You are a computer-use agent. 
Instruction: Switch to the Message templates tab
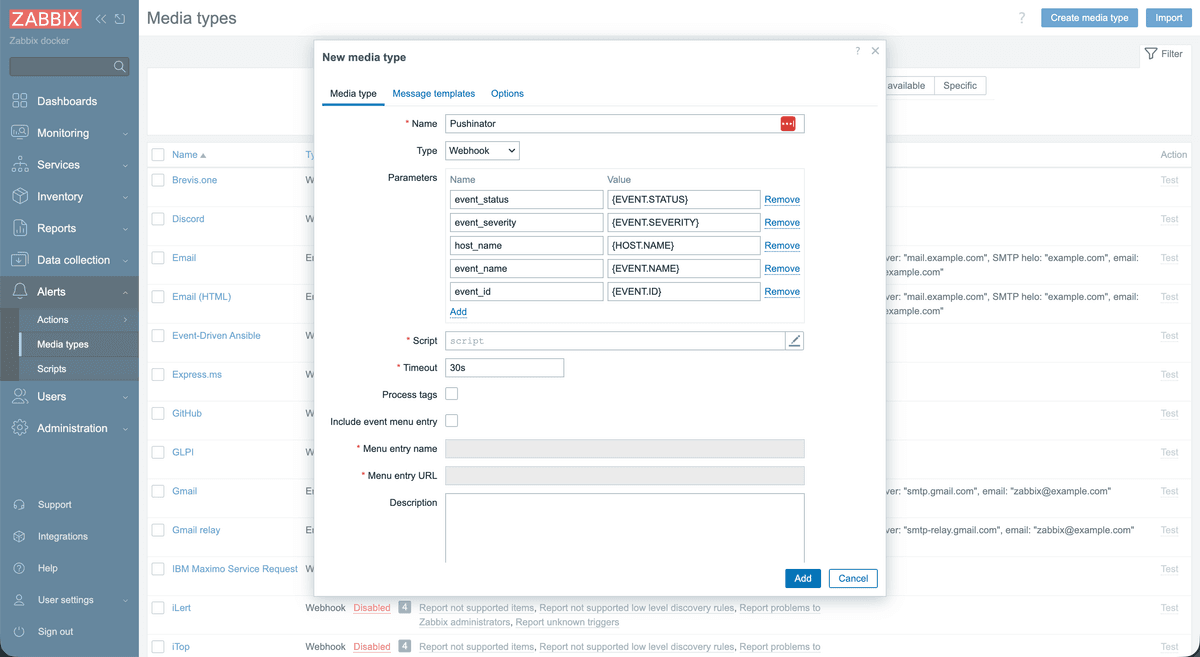point(434,93)
